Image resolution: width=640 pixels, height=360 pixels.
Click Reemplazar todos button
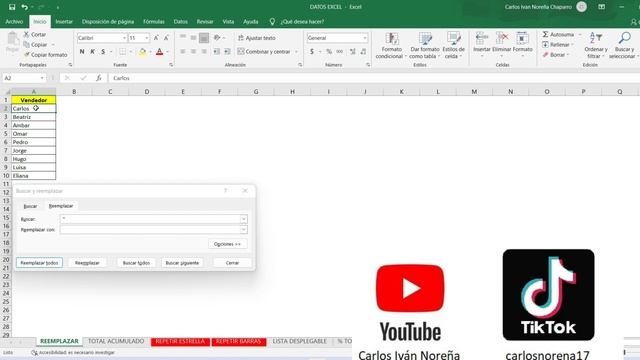coord(39,263)
